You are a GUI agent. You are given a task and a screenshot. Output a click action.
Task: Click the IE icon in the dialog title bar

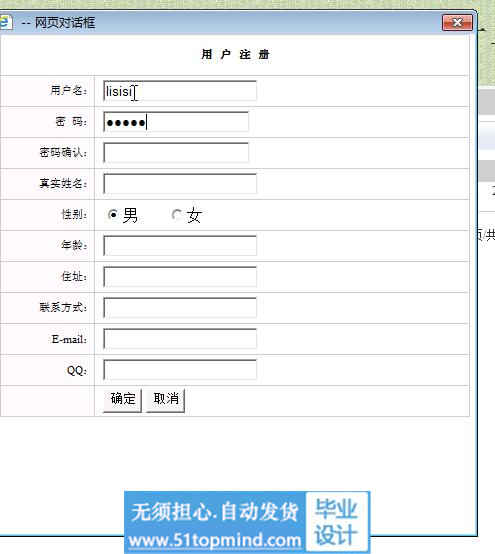pyautogui.click(x=5, y=22)
